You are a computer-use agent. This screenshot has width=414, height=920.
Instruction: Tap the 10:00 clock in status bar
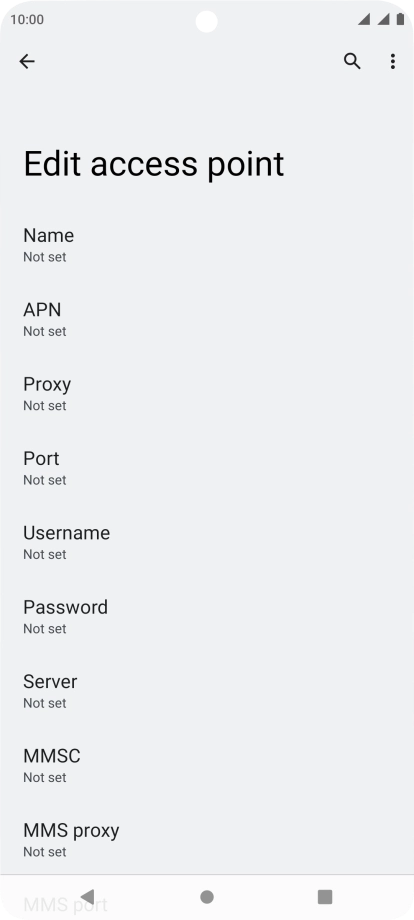coord(27,19)
